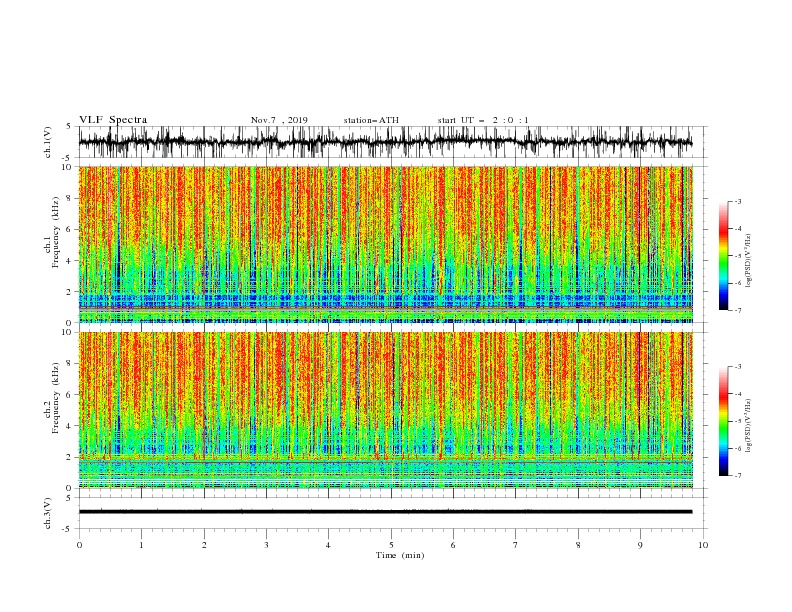This screenshot has width=792, height=612.
Task: Click the '-3' value on upper colorbar
Action: [737, 201]
